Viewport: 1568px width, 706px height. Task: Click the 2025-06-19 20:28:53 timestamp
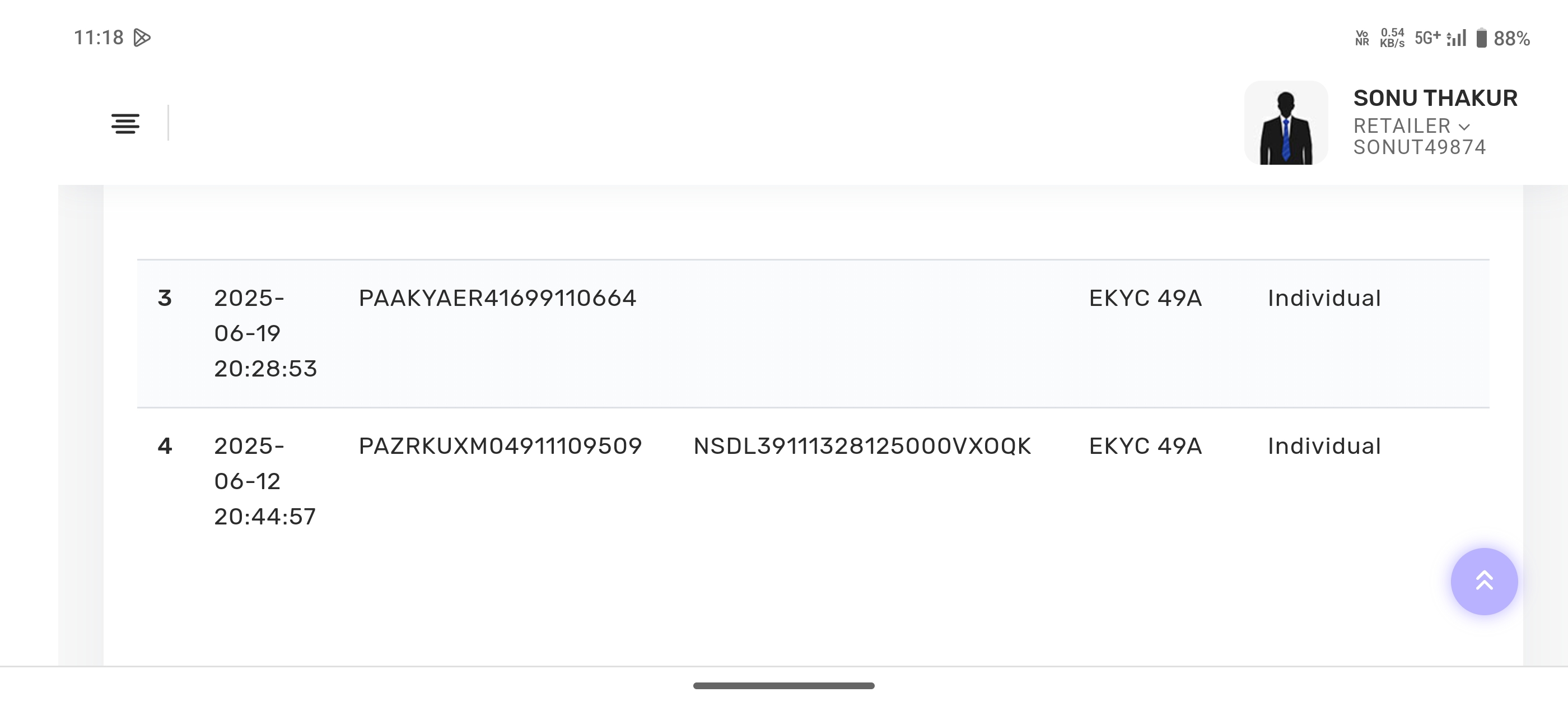click(265, 333)
